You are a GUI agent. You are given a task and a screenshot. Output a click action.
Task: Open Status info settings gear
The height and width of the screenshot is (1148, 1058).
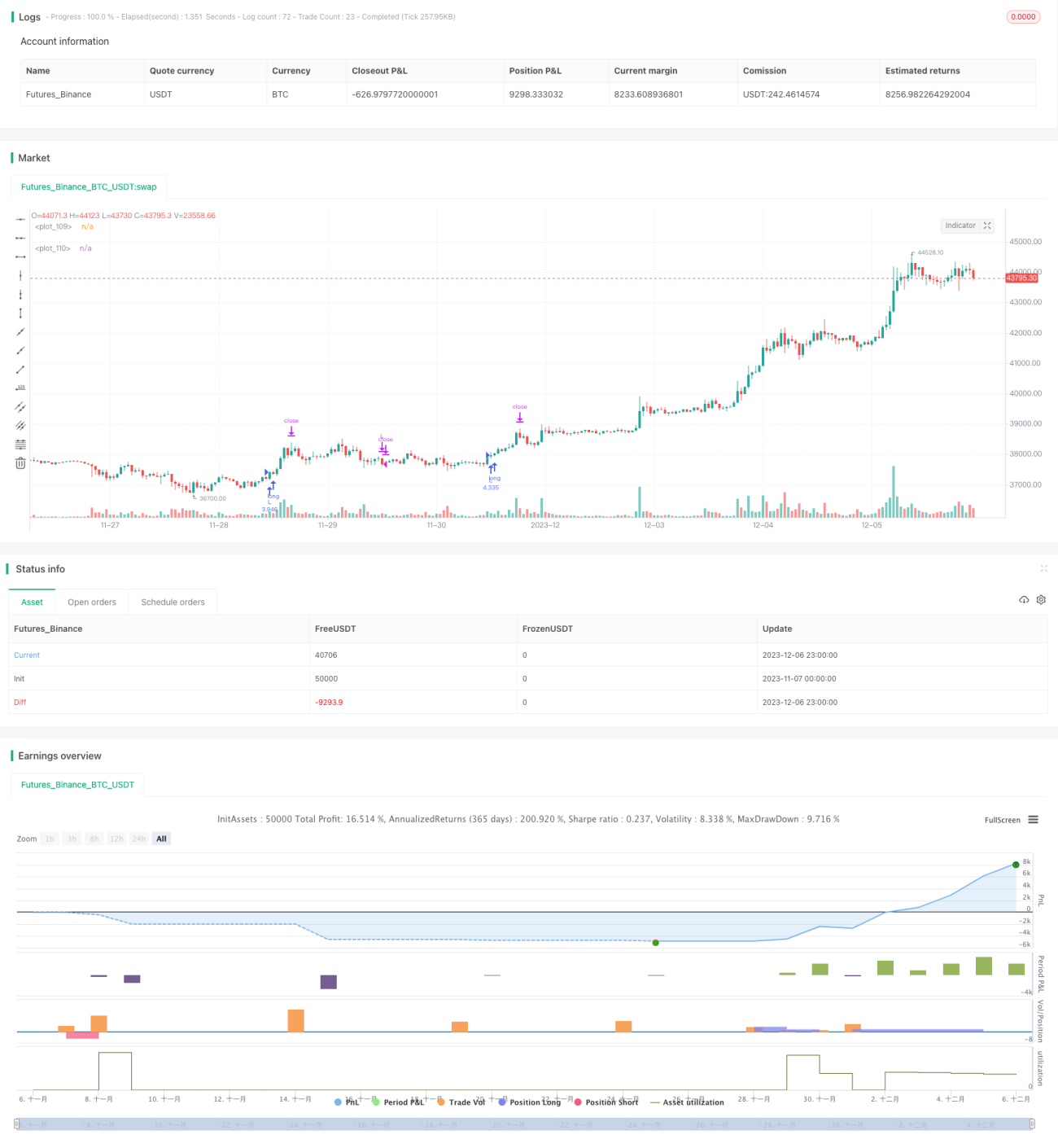1041,600
